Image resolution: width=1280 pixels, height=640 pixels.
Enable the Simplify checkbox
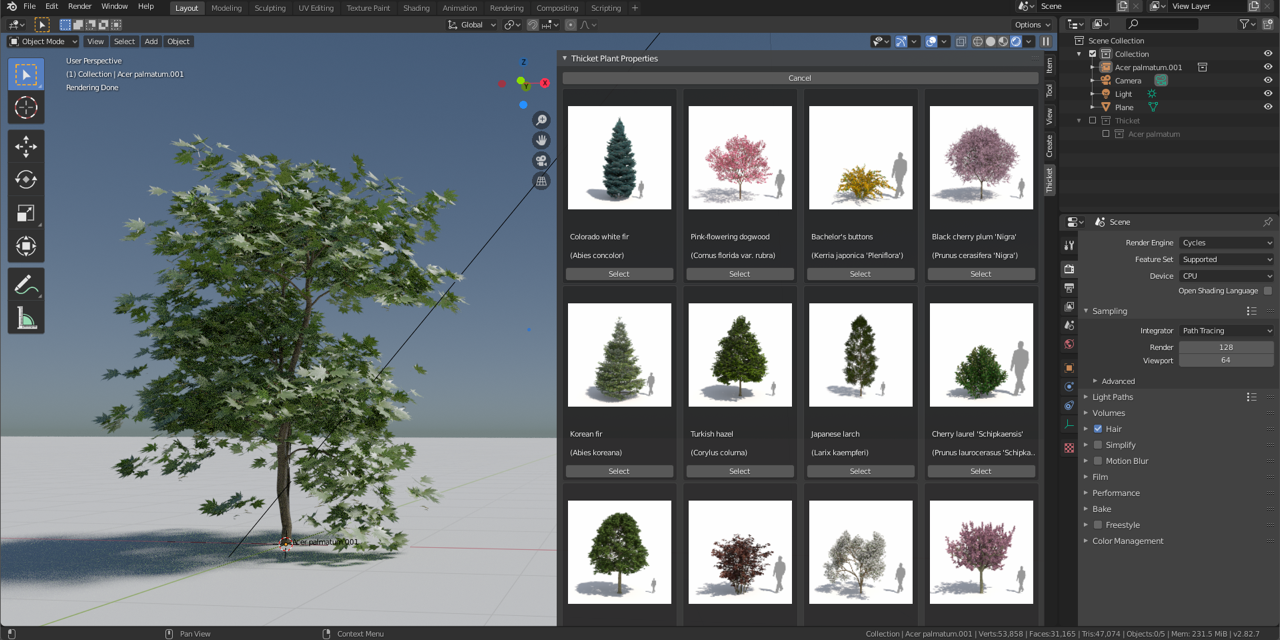coord(1098,445)
